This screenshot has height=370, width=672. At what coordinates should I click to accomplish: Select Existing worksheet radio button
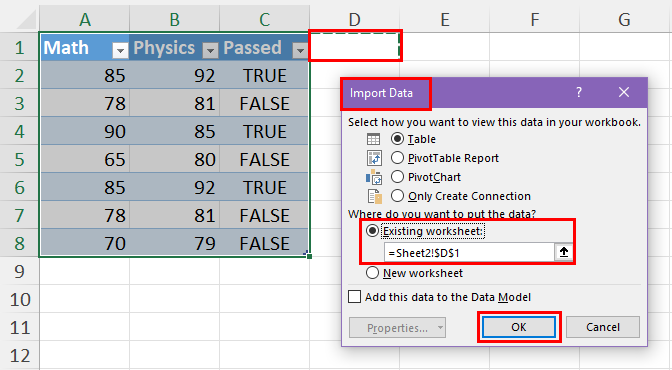coord(372,231)
